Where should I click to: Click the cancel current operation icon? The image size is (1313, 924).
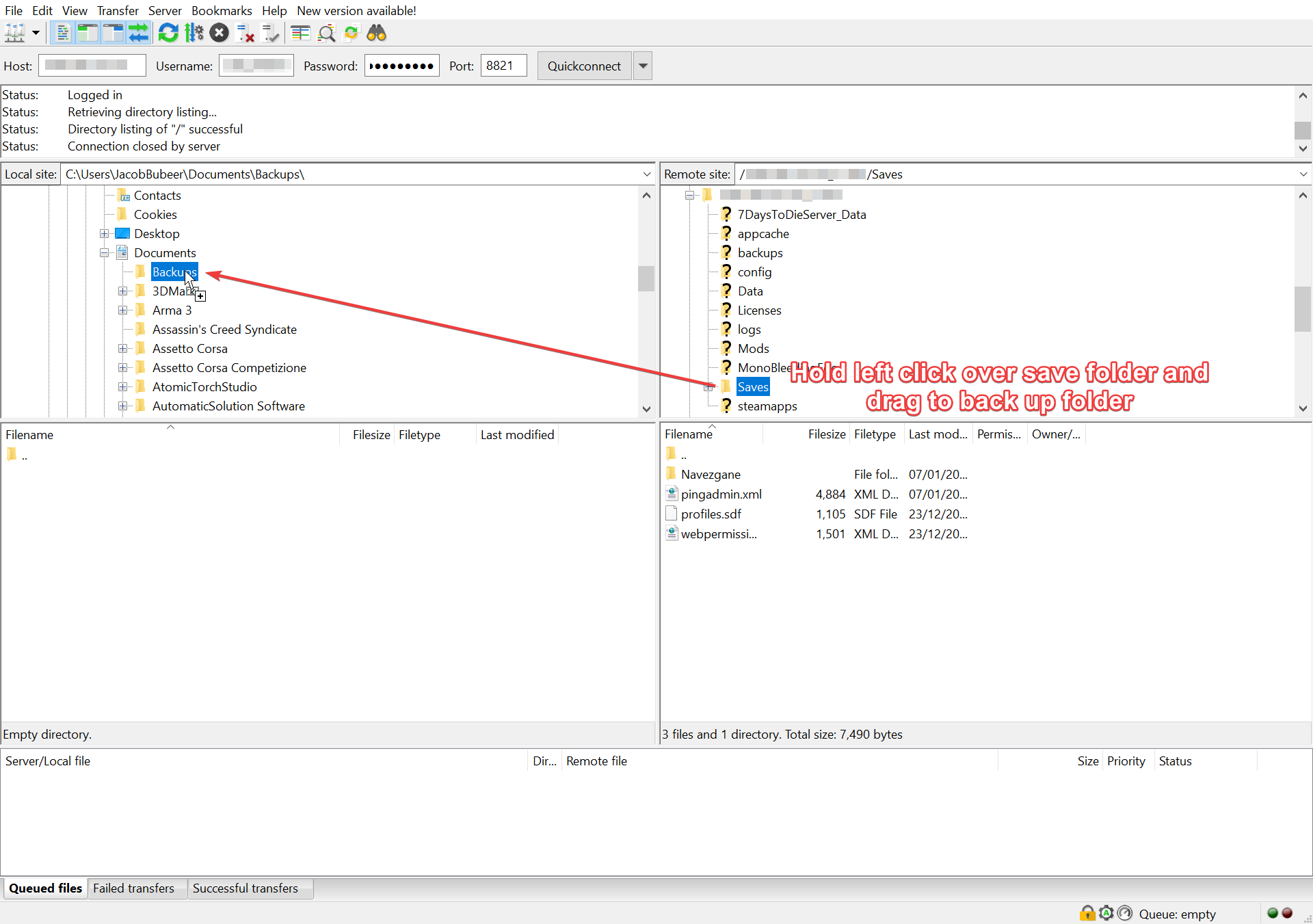click(219, 33)
